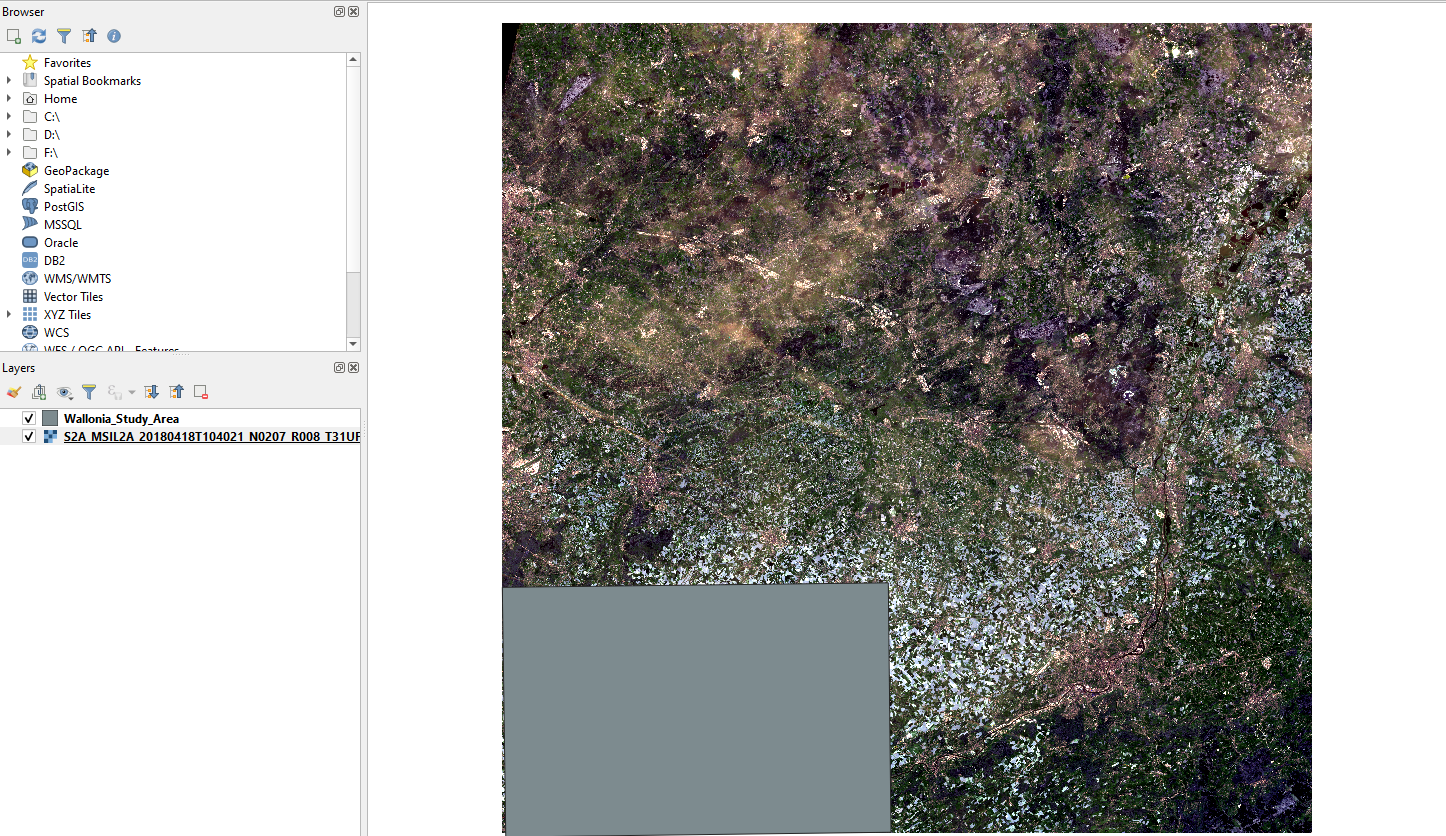Select the F:\ drive entry
1446x836 pixels.
pos(51,153)
